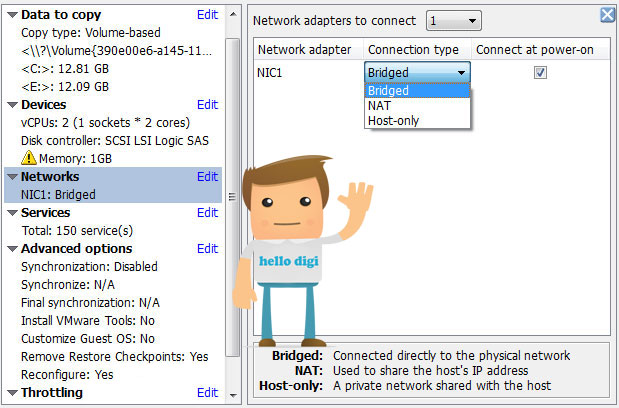Edit the Throttling settings
Screen dimensions: 619x408
point(208,392)
